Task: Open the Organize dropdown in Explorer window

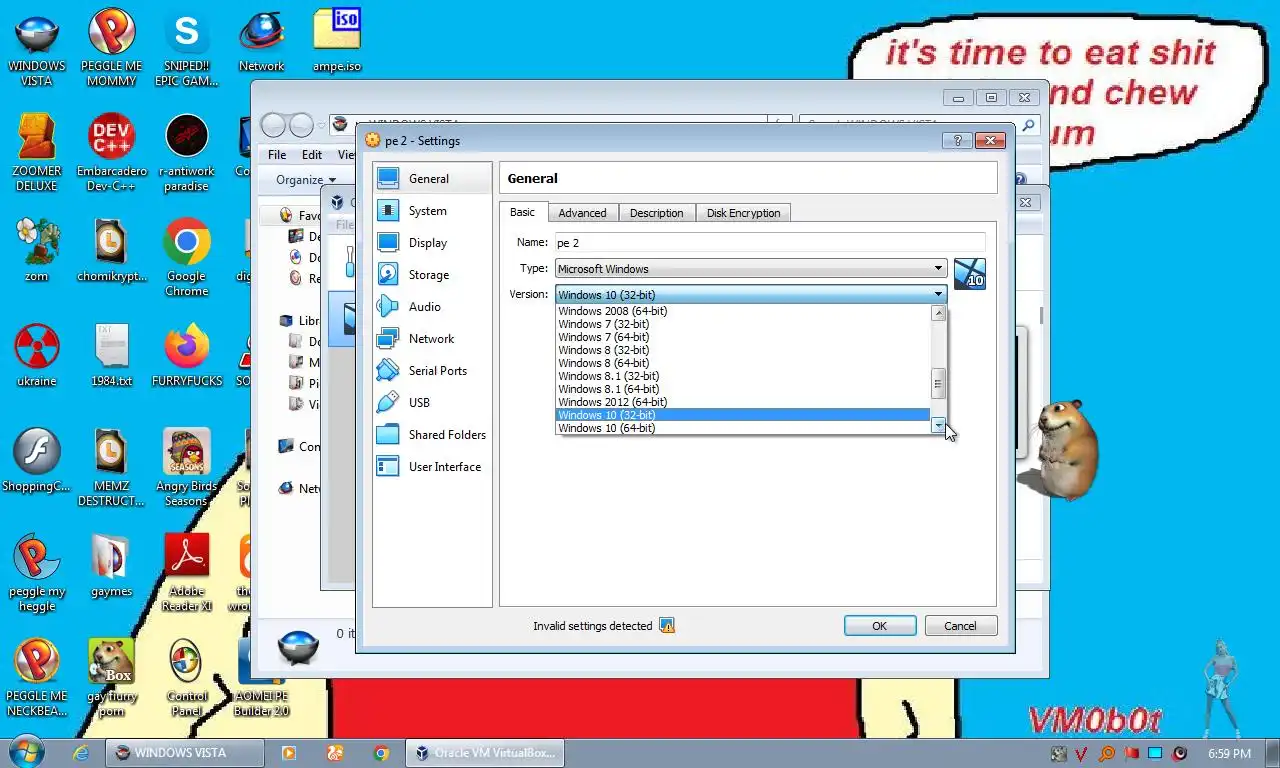Action: (306, 180)
